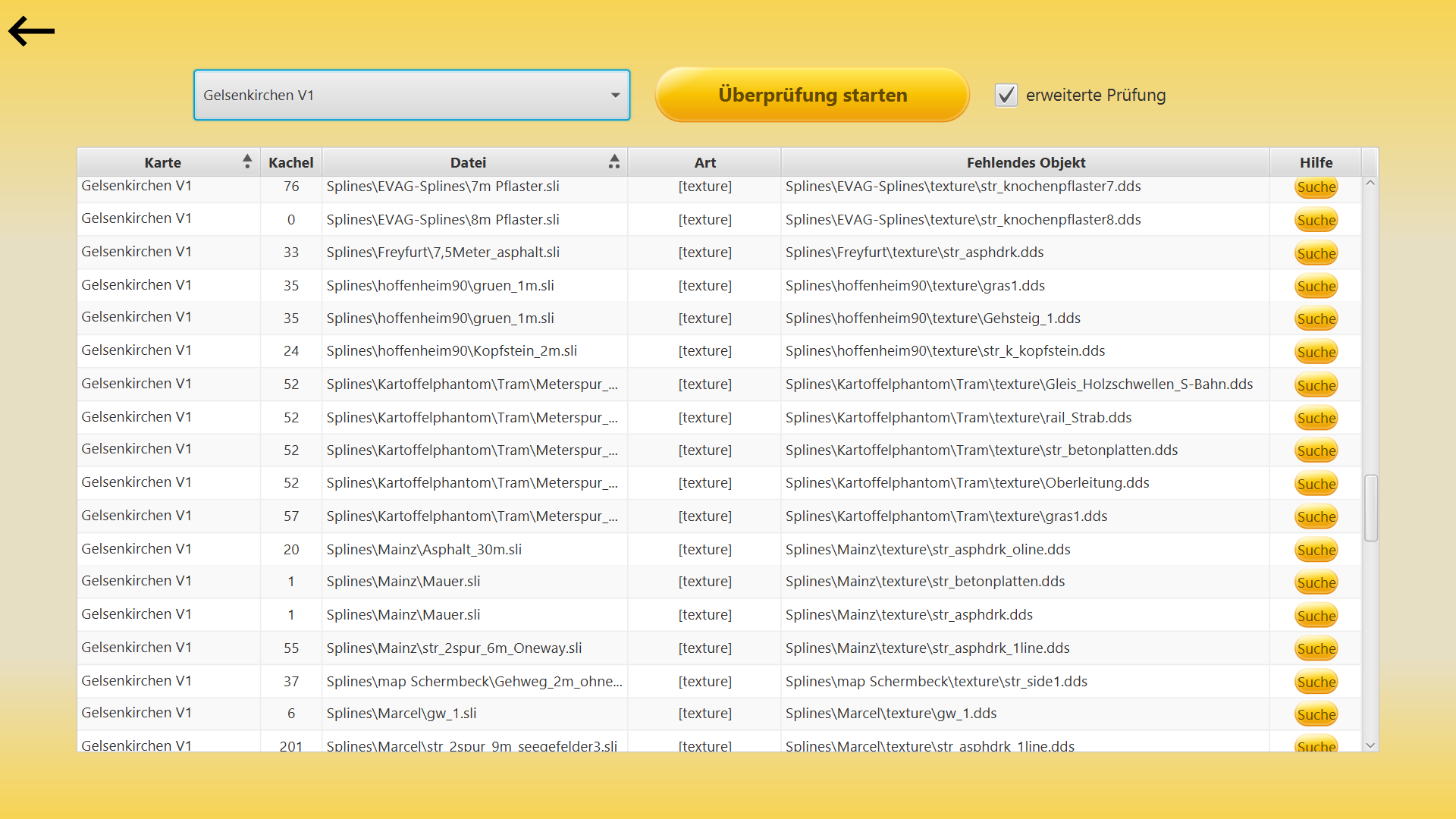Click the back arrow icon

coord(31,31)
